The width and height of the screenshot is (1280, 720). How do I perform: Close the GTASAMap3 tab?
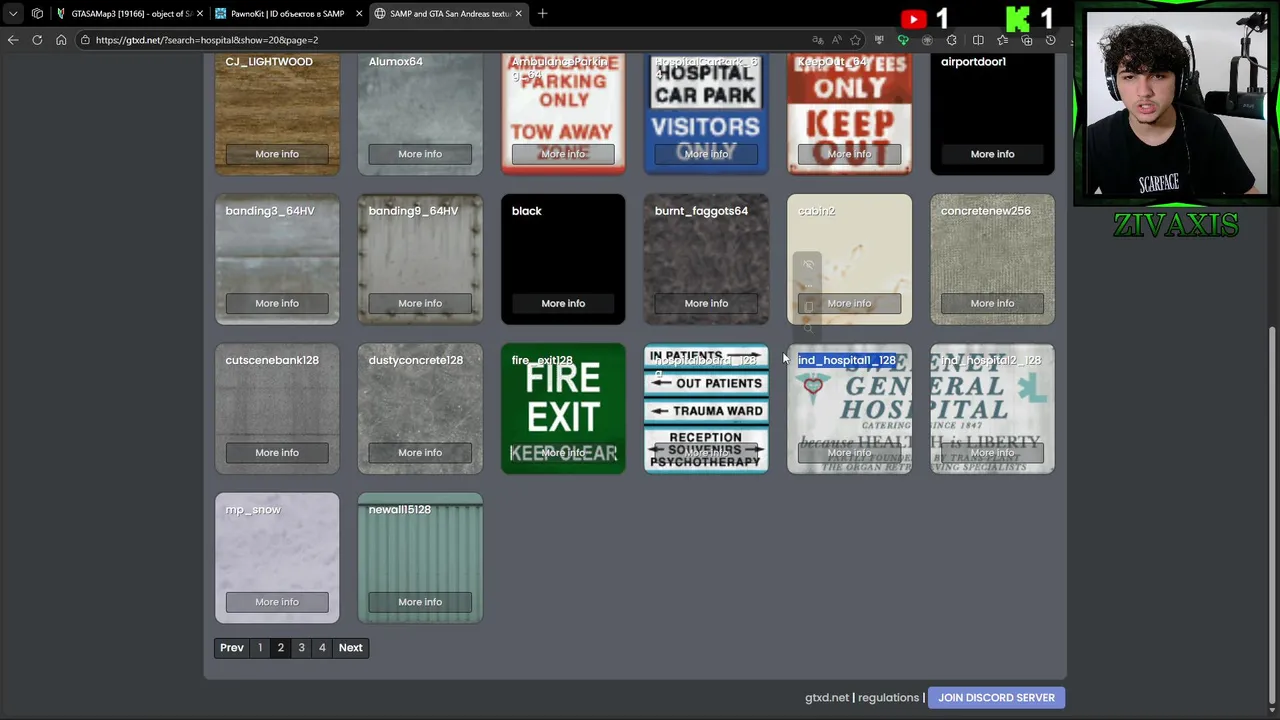pyautogui.click(x=200, y=14)
